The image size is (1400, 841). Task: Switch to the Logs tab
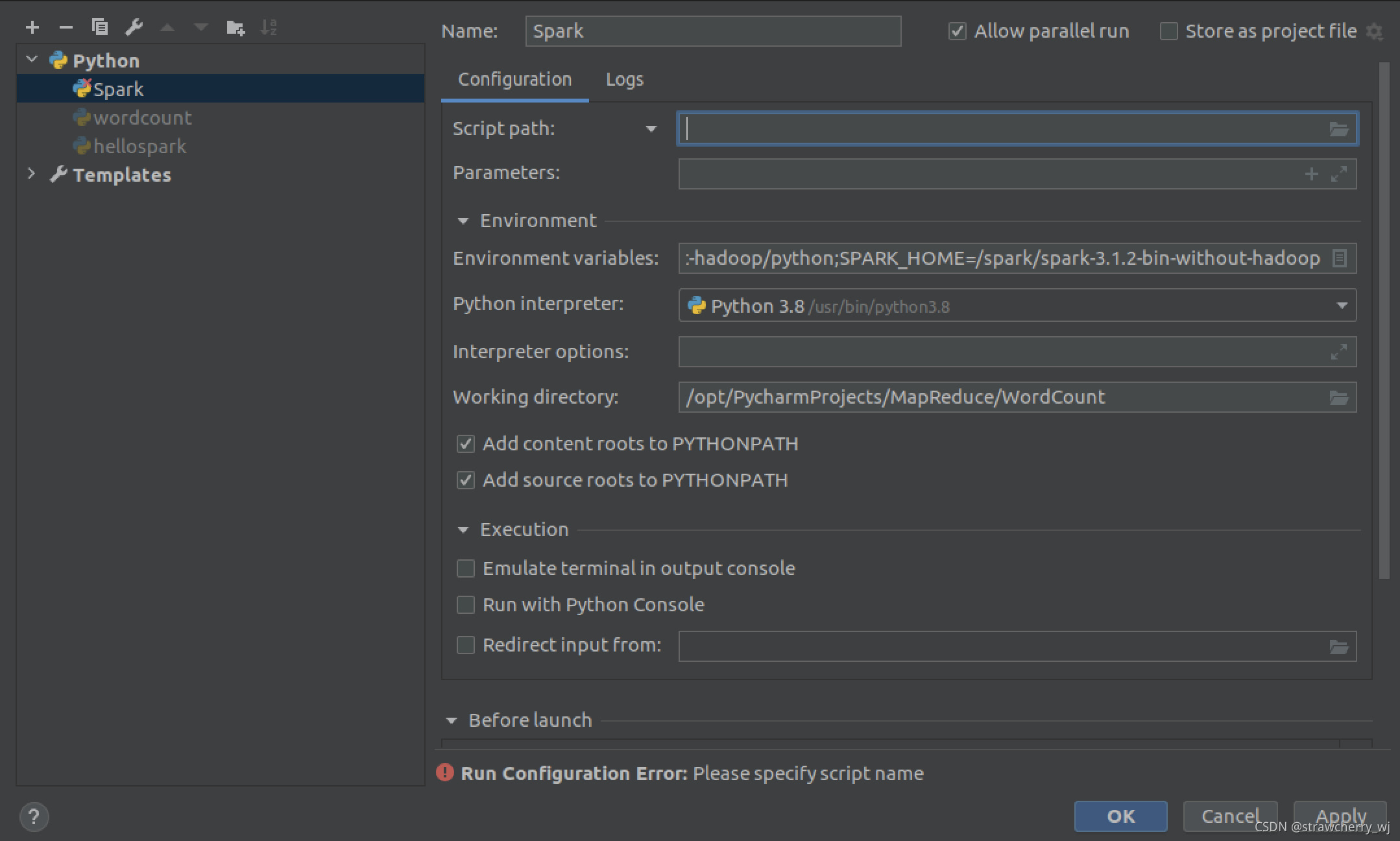(624, 79)
